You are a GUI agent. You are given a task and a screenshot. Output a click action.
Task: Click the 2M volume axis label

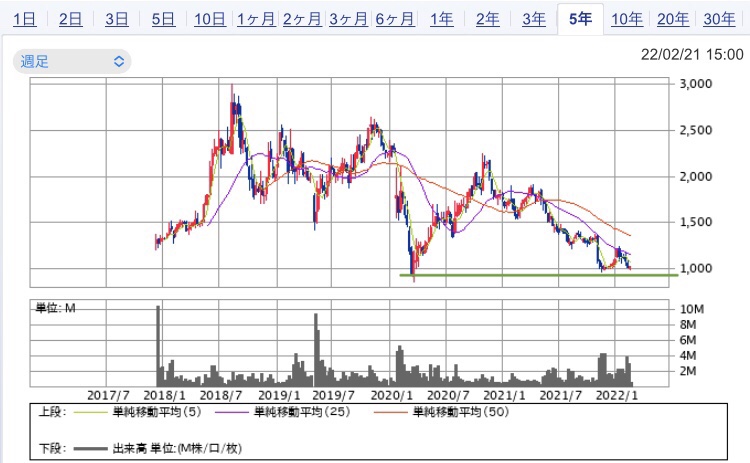[x=688, y=371]
